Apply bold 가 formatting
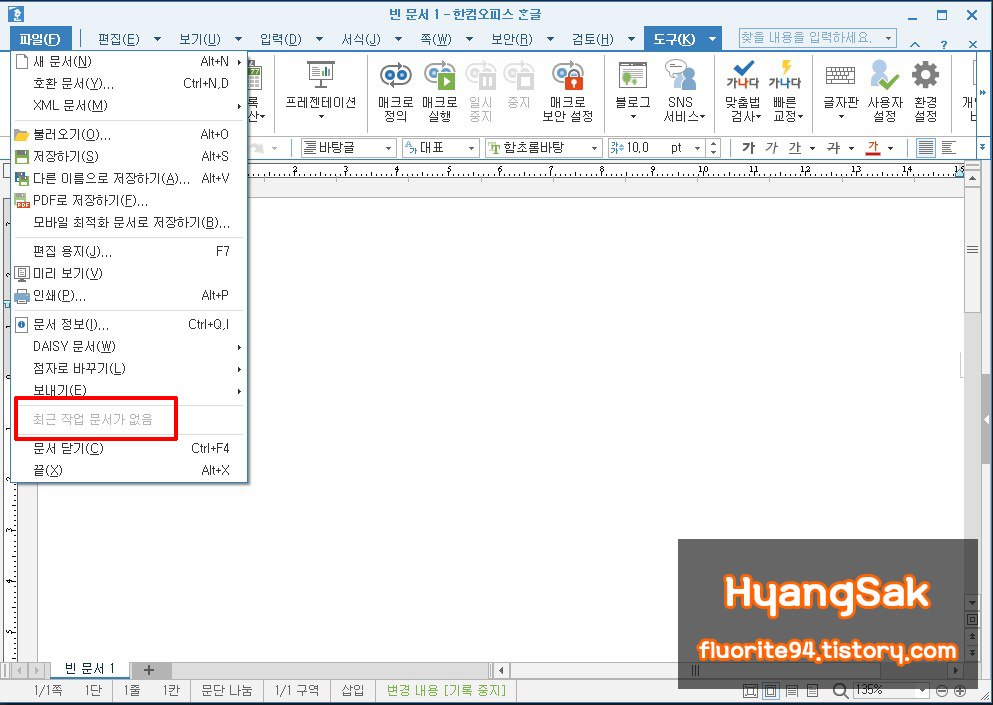Viewport: 993px width, 705px height. pos(749,148)
